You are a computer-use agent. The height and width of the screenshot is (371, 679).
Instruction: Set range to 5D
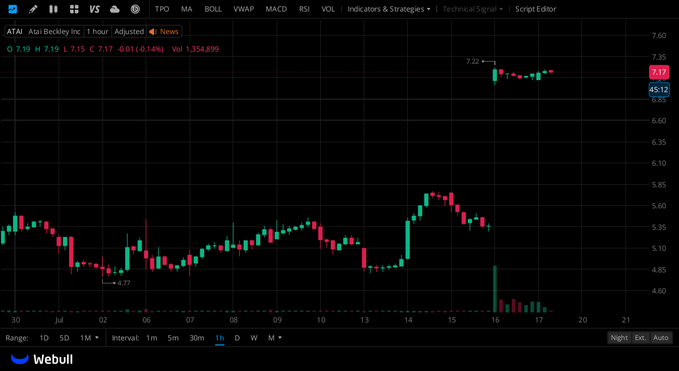[x=64, y=338]
